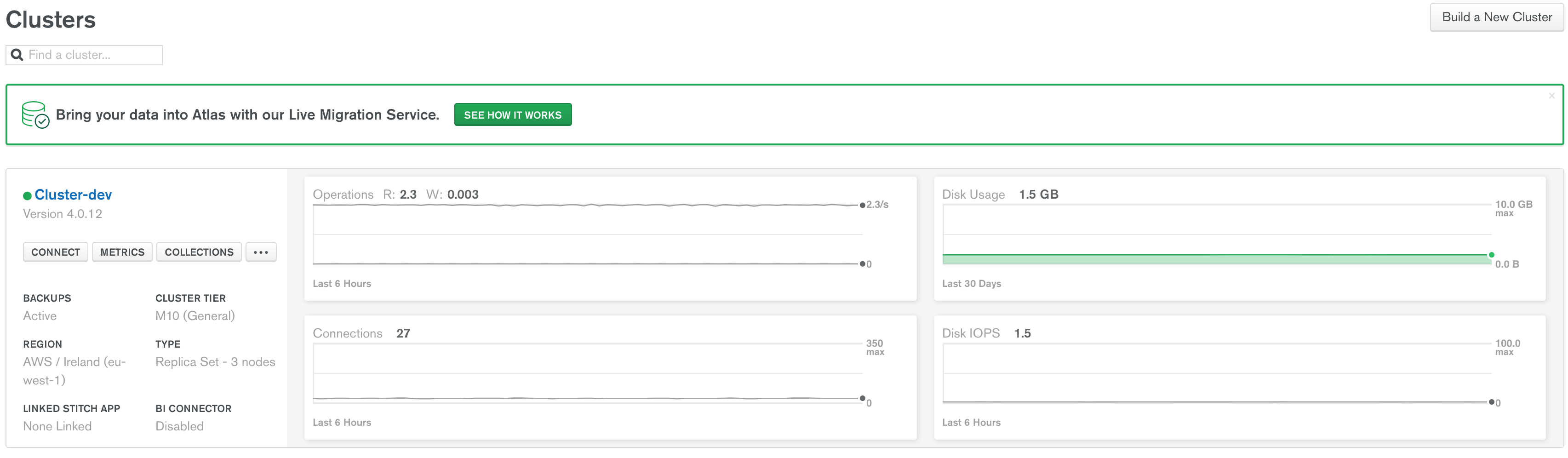Open the Disk Usage chart
This screenshot has height=458, width=1568.
click(1240, 239)
